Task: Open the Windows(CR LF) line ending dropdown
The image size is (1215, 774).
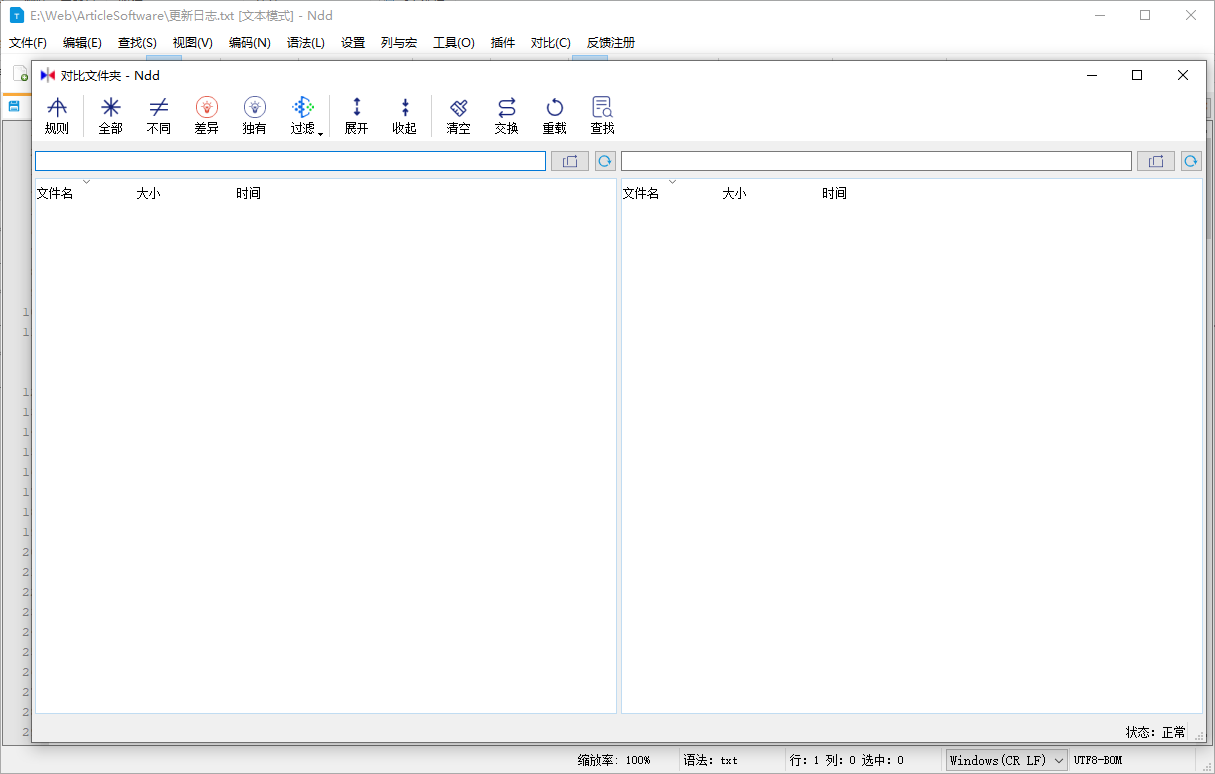Action: coord(1006,760)
